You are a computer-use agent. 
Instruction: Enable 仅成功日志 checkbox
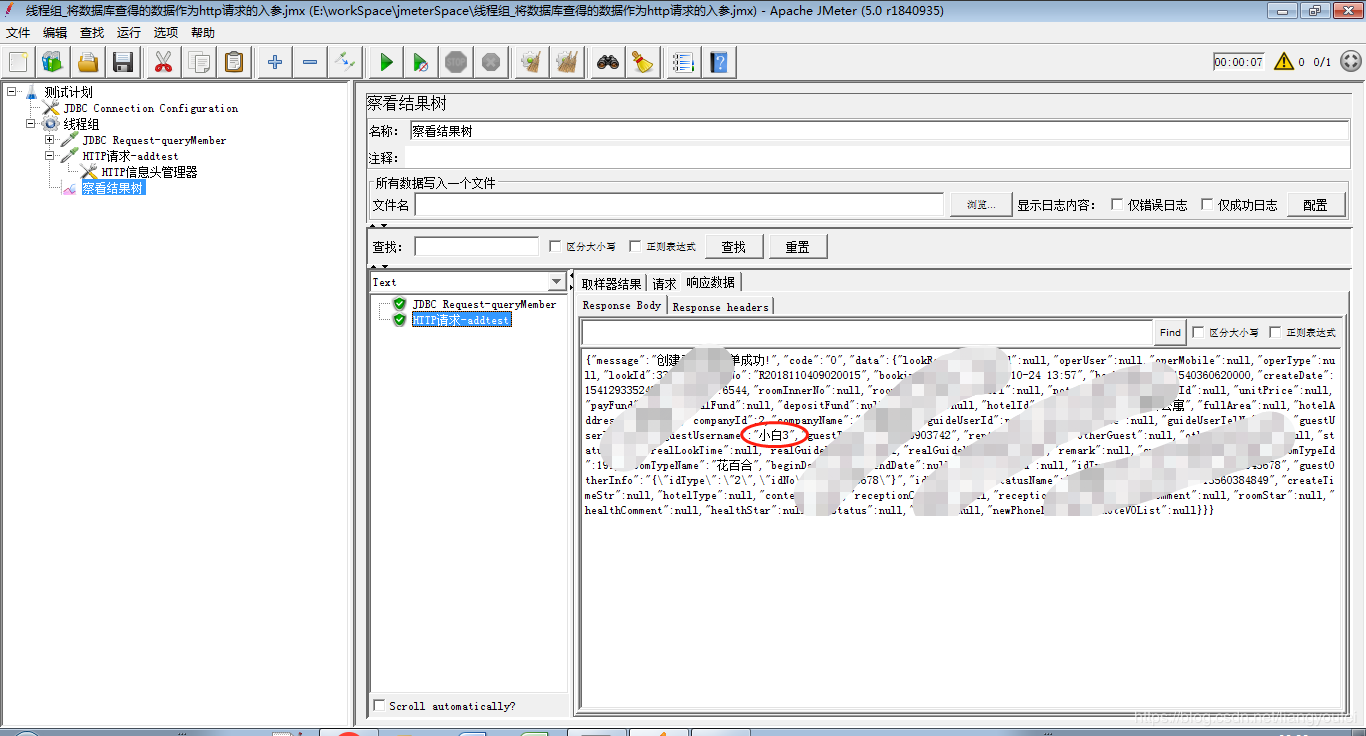coord(1207,204)
